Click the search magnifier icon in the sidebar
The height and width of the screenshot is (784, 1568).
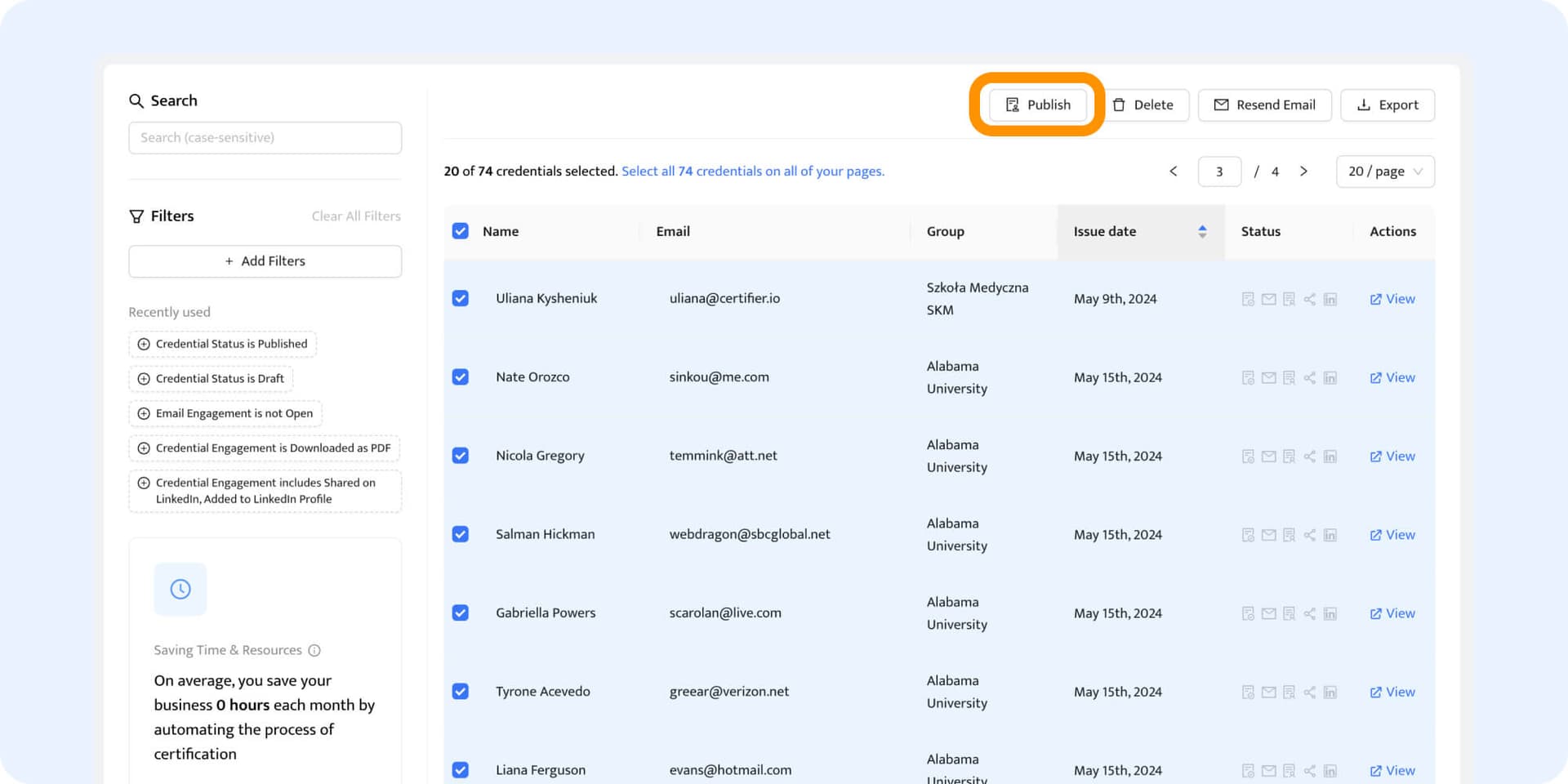click(136, 100)
